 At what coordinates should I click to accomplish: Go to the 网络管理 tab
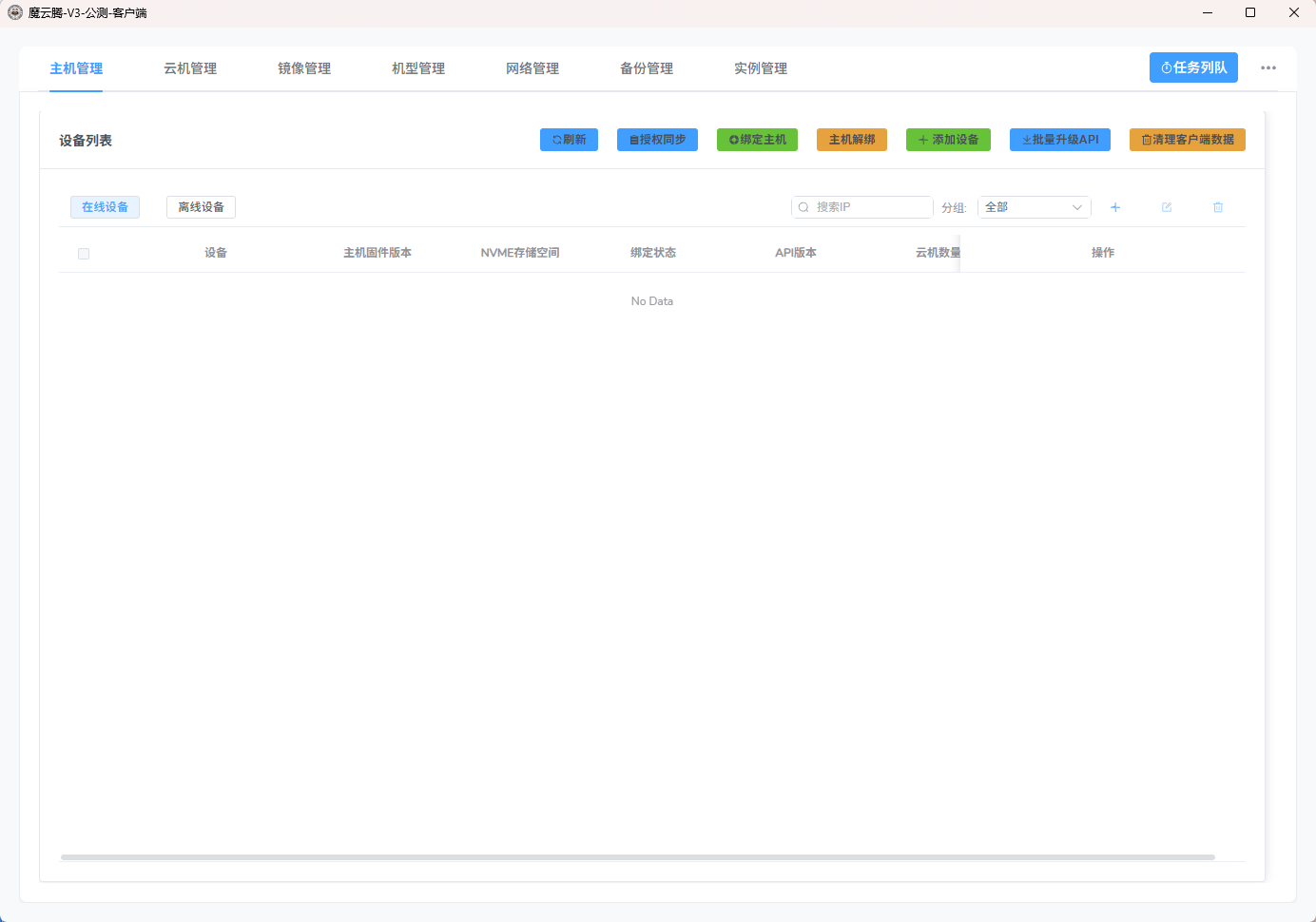[x=532, y=68]
